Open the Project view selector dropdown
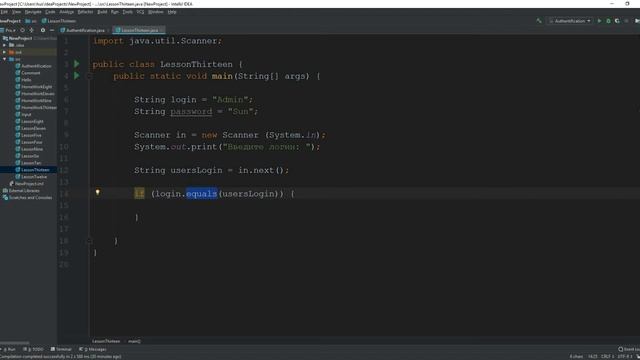Image resolution: width=640 pixels, height=360 pixels. (8, 30)
